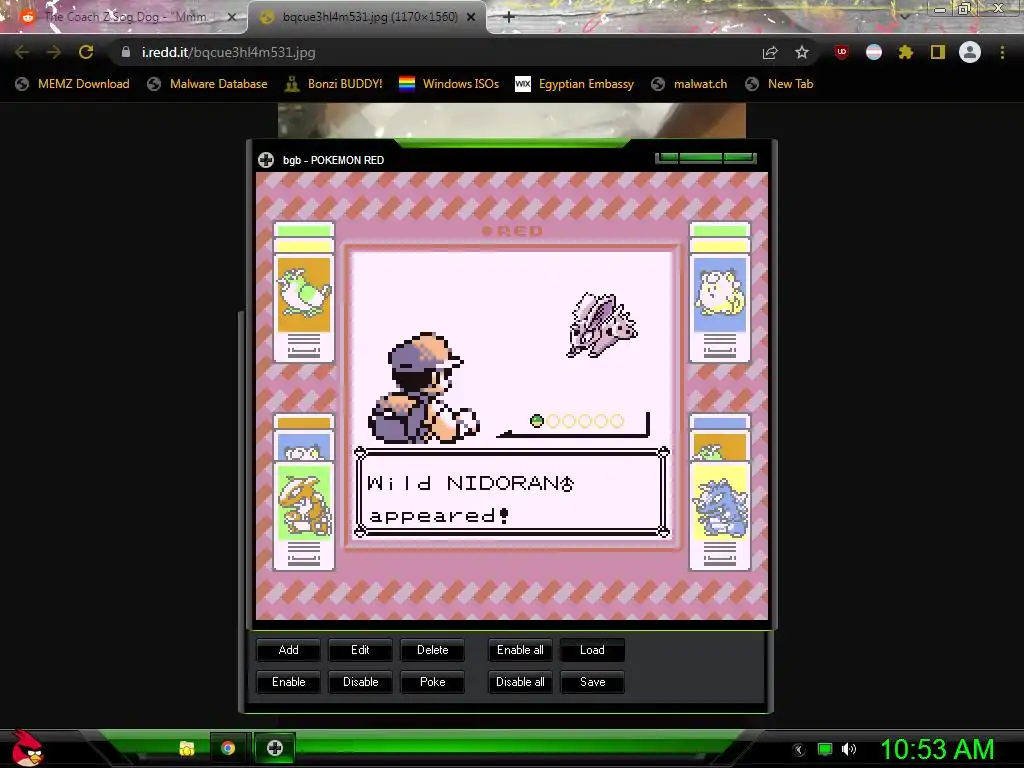Click the Kangaskhan card in game border
1024x768 pixels.
[304, 515]
